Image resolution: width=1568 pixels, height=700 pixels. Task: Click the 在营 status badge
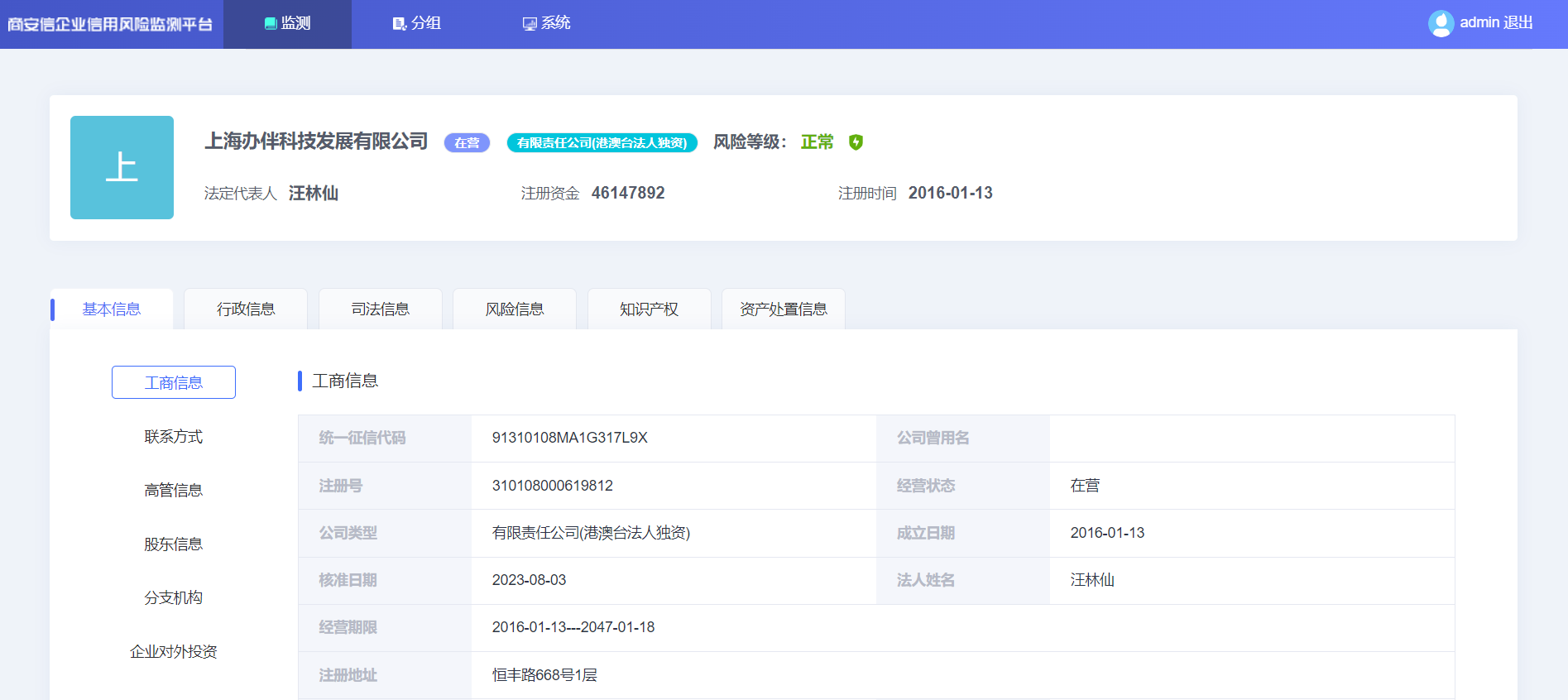(468, 142)
